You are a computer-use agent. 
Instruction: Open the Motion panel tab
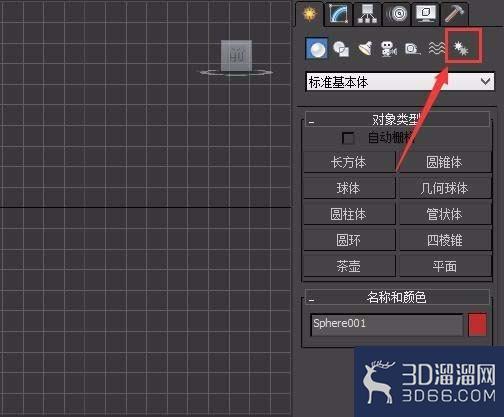[x=397, y=14]
